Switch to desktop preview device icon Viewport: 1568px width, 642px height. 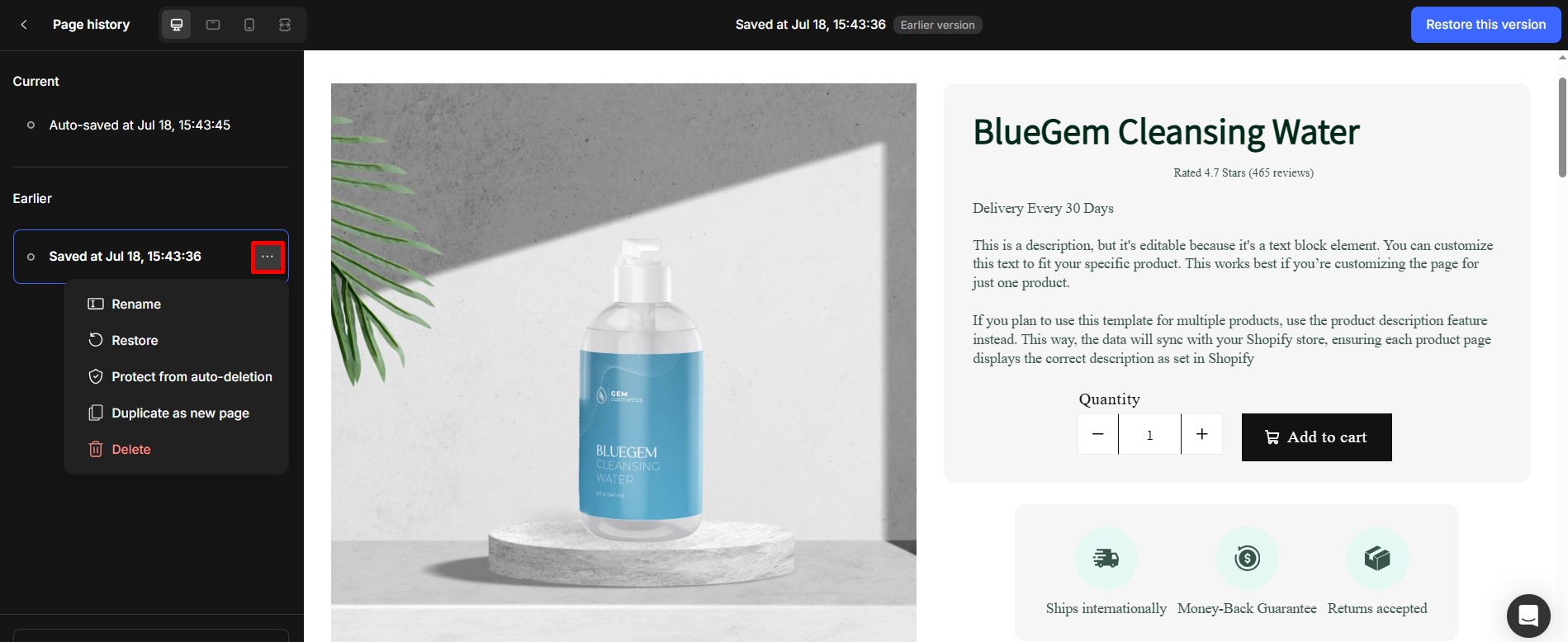pos(177,25)
